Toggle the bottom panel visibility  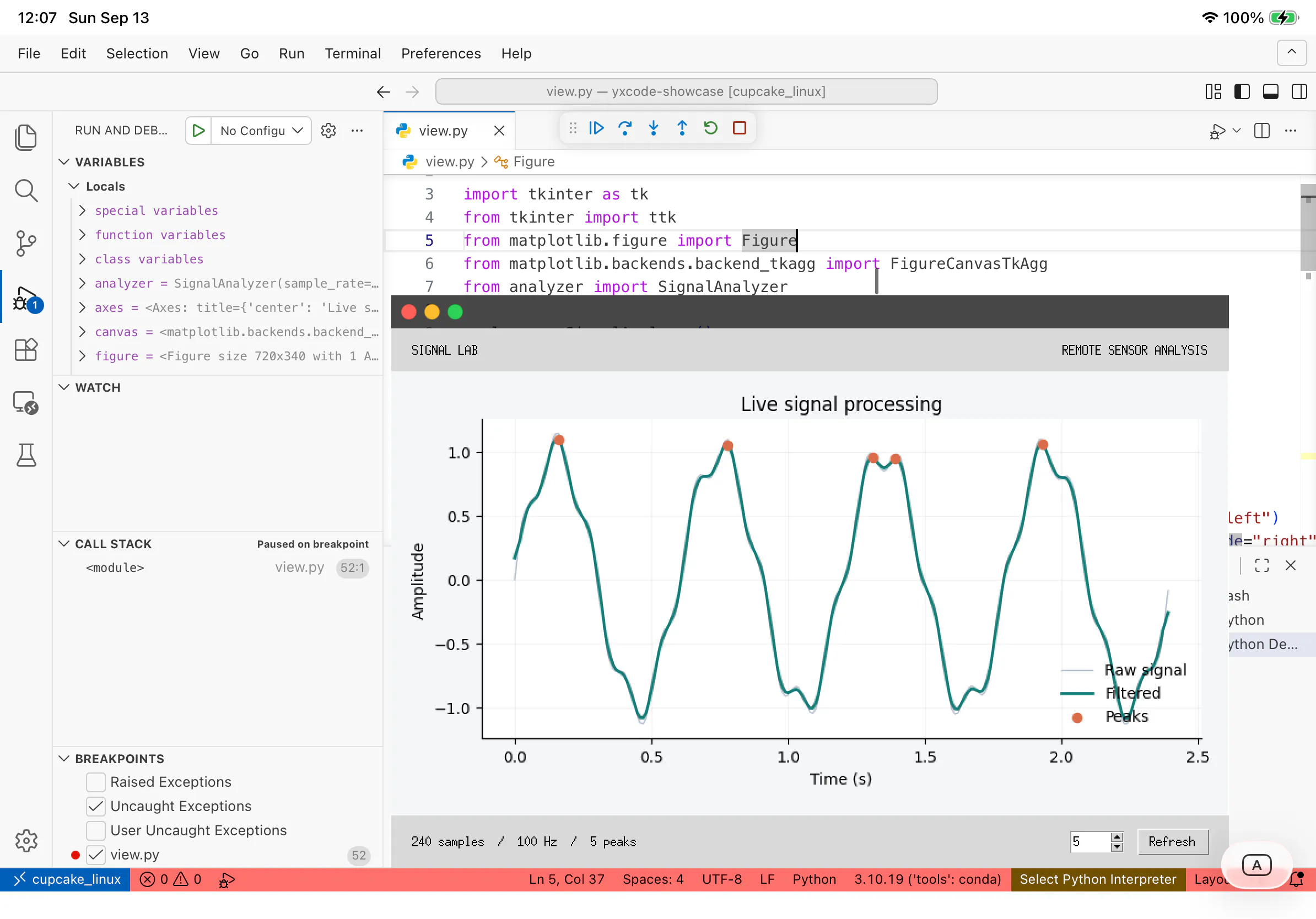click(1271, 91)
